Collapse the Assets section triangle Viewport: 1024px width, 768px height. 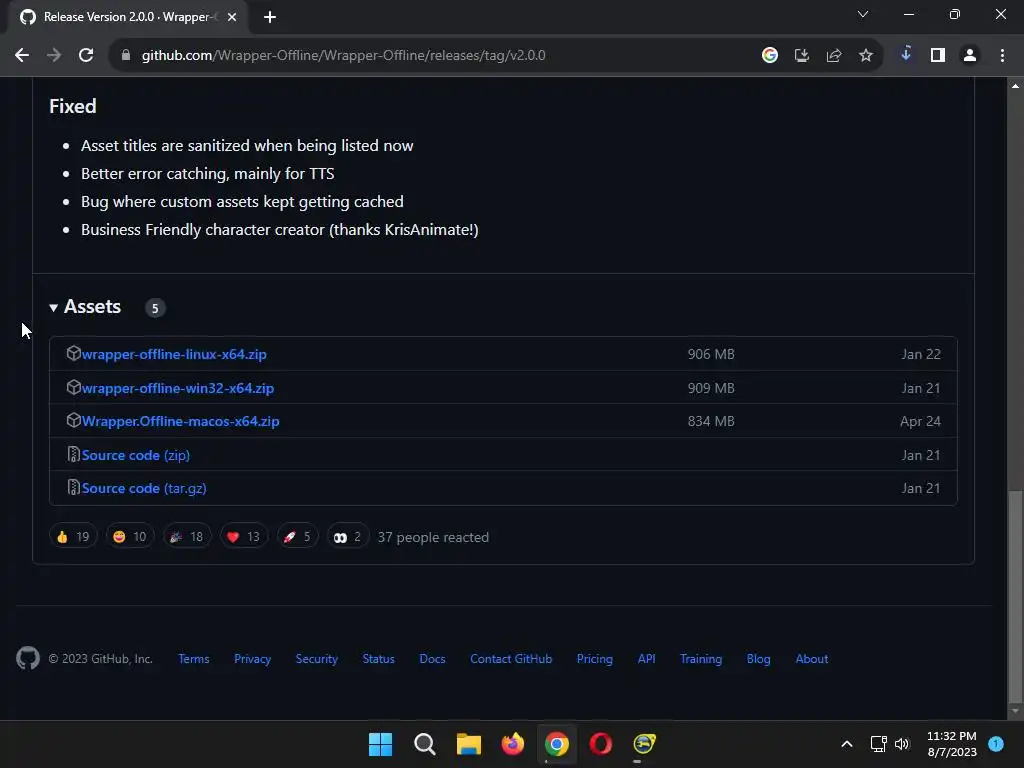(x=54, y=308)
